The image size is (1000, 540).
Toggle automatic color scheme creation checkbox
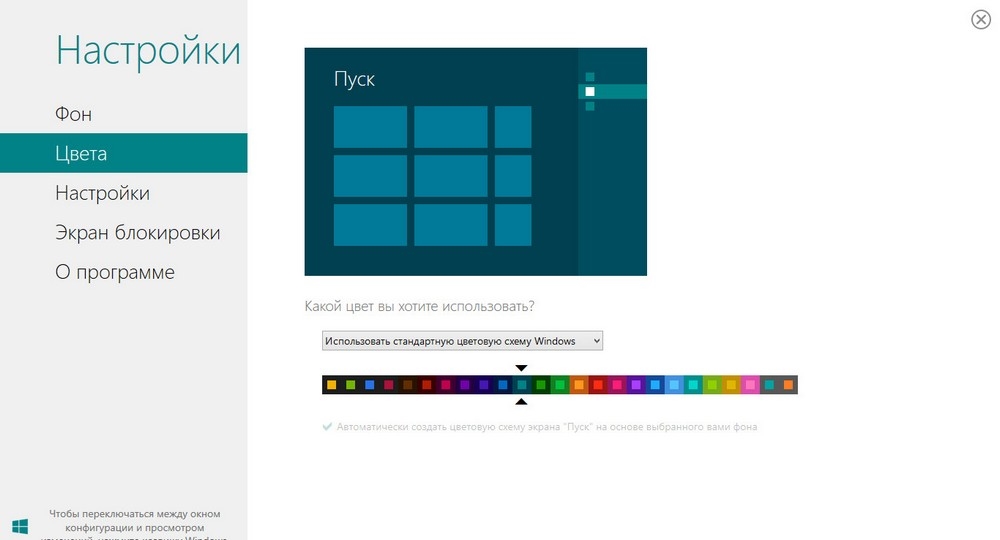click(x=327, y=427)
